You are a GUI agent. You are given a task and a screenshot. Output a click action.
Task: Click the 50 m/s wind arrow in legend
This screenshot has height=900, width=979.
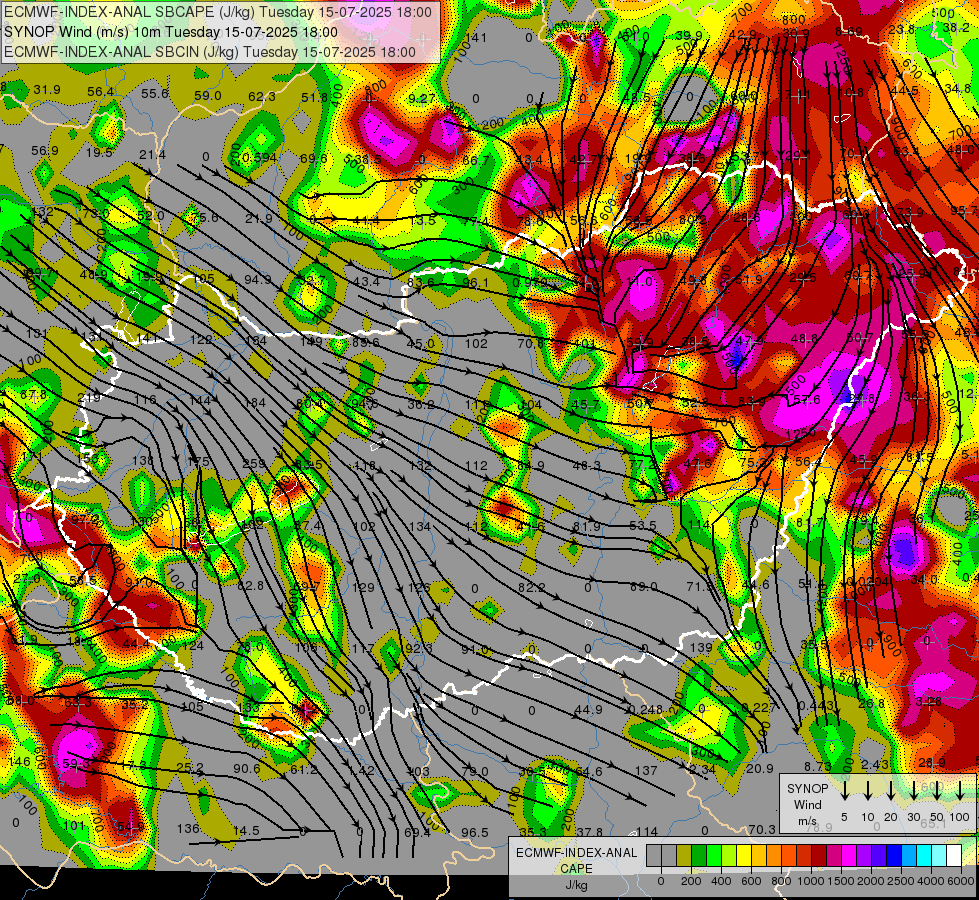click(937, 791)
